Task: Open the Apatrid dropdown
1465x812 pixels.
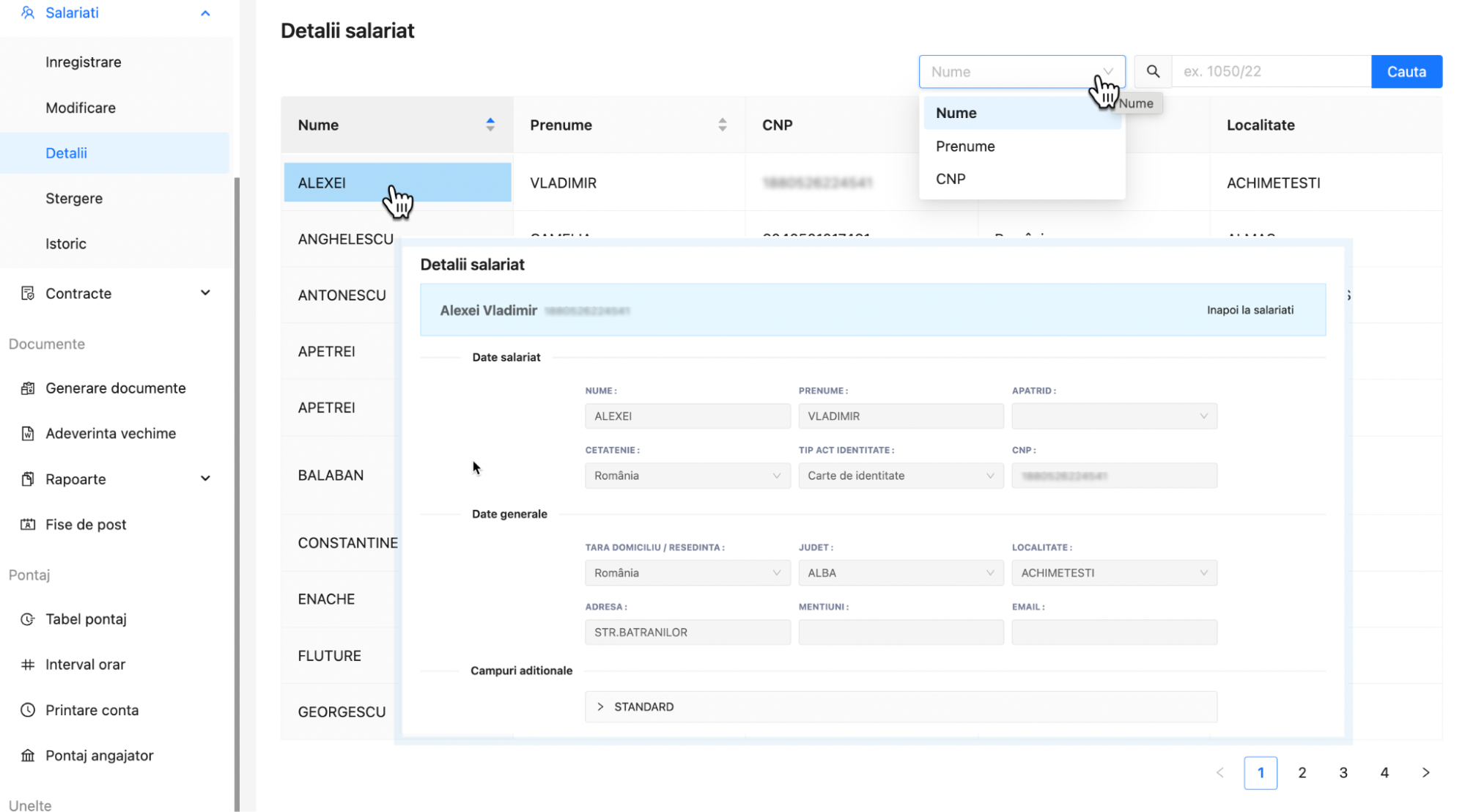Action: 1114,416
